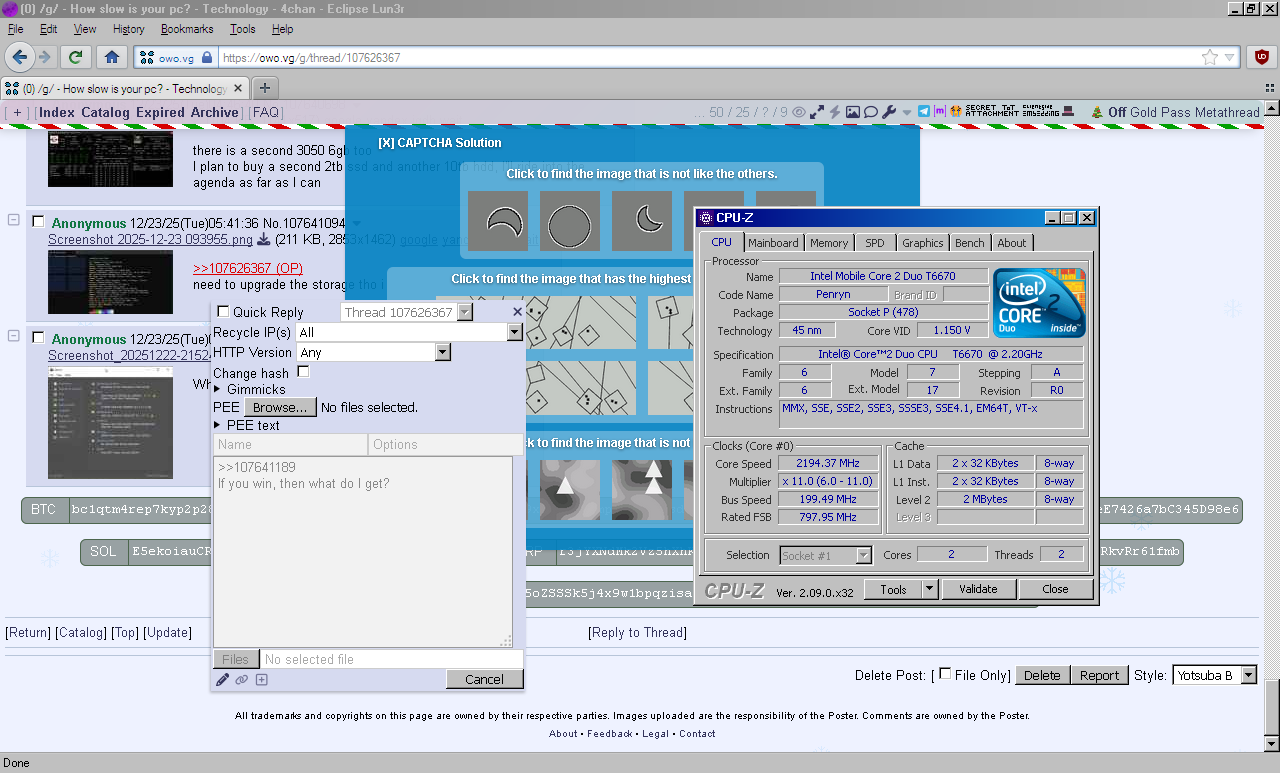Click the Telegram paper plane icon
Viewport: 1280px width, 774px height.
[x=924, y=112]
